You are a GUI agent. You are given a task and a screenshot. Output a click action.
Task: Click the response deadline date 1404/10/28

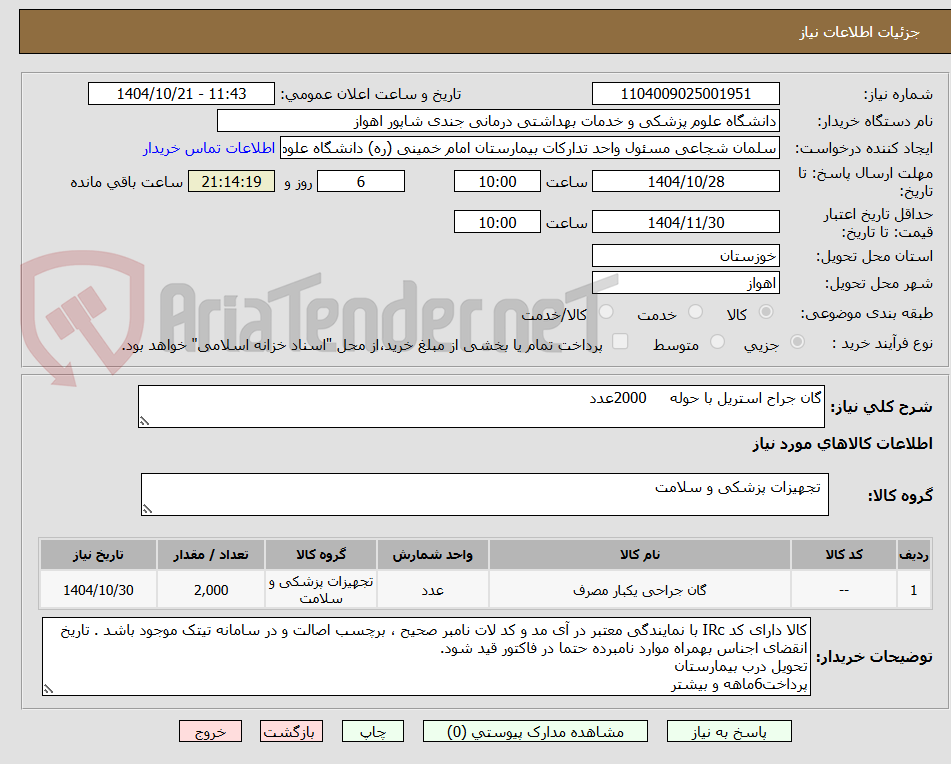tap(685, 181)
